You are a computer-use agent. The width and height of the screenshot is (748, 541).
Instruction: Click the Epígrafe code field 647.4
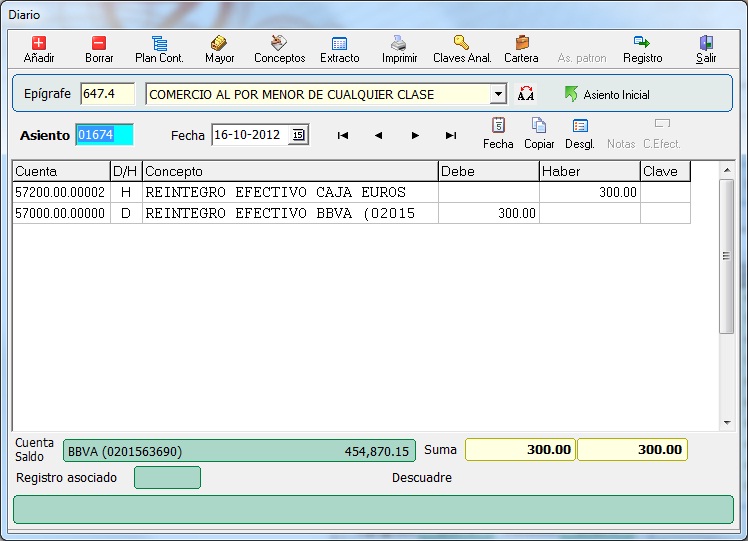coord(107,94)
